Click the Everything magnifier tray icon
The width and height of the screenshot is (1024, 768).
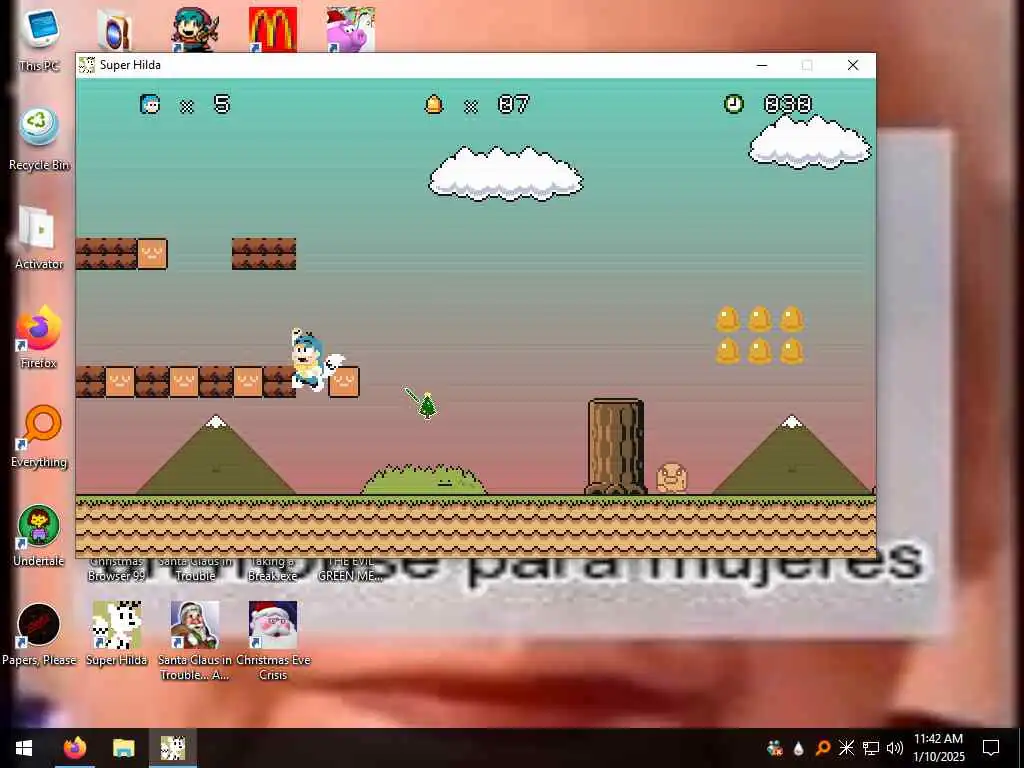(x=823, y=748)
